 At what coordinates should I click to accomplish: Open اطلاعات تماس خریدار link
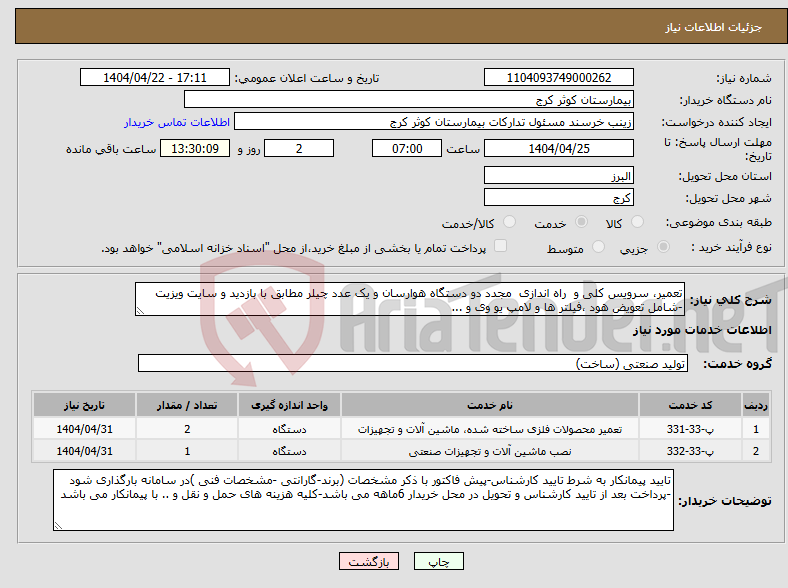pyautogui.click(x=177, y=122)
